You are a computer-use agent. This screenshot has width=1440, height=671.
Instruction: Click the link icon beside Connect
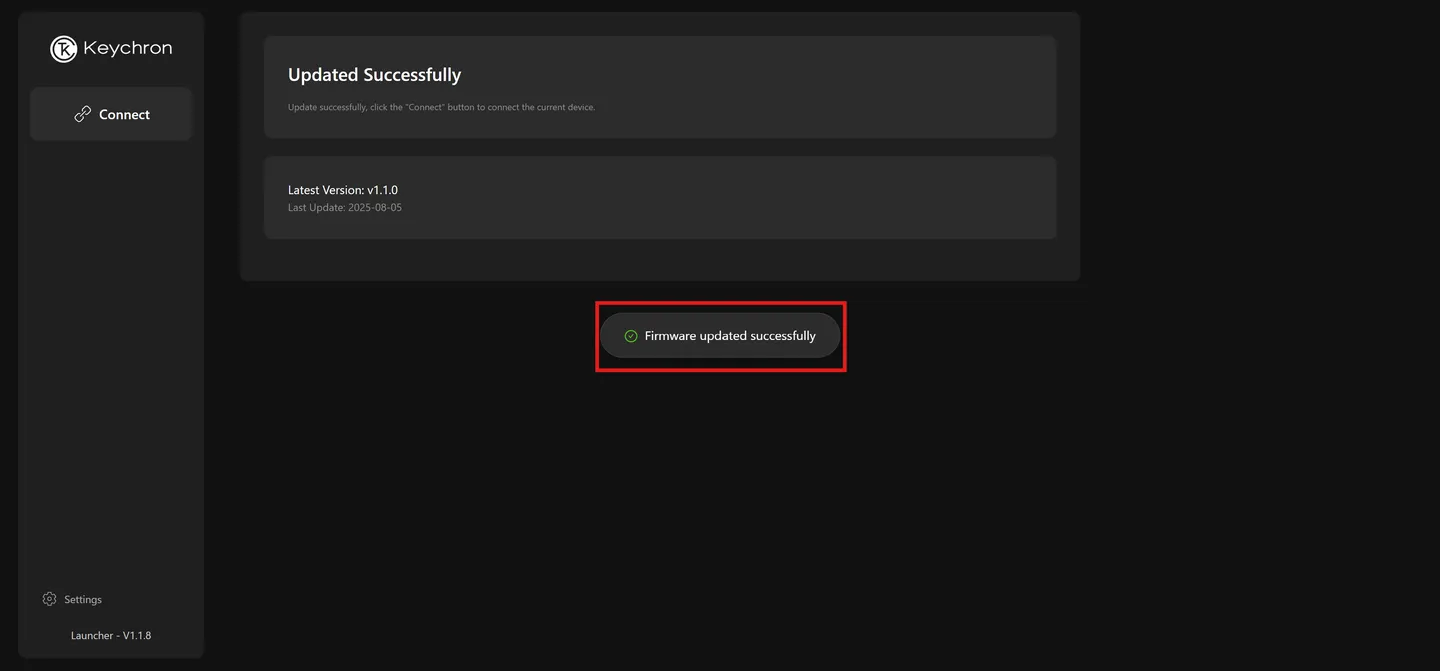point(83,114)
